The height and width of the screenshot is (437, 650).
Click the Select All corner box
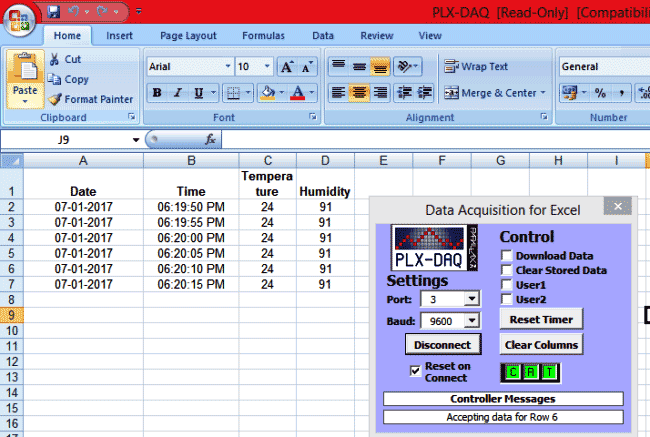12,161
